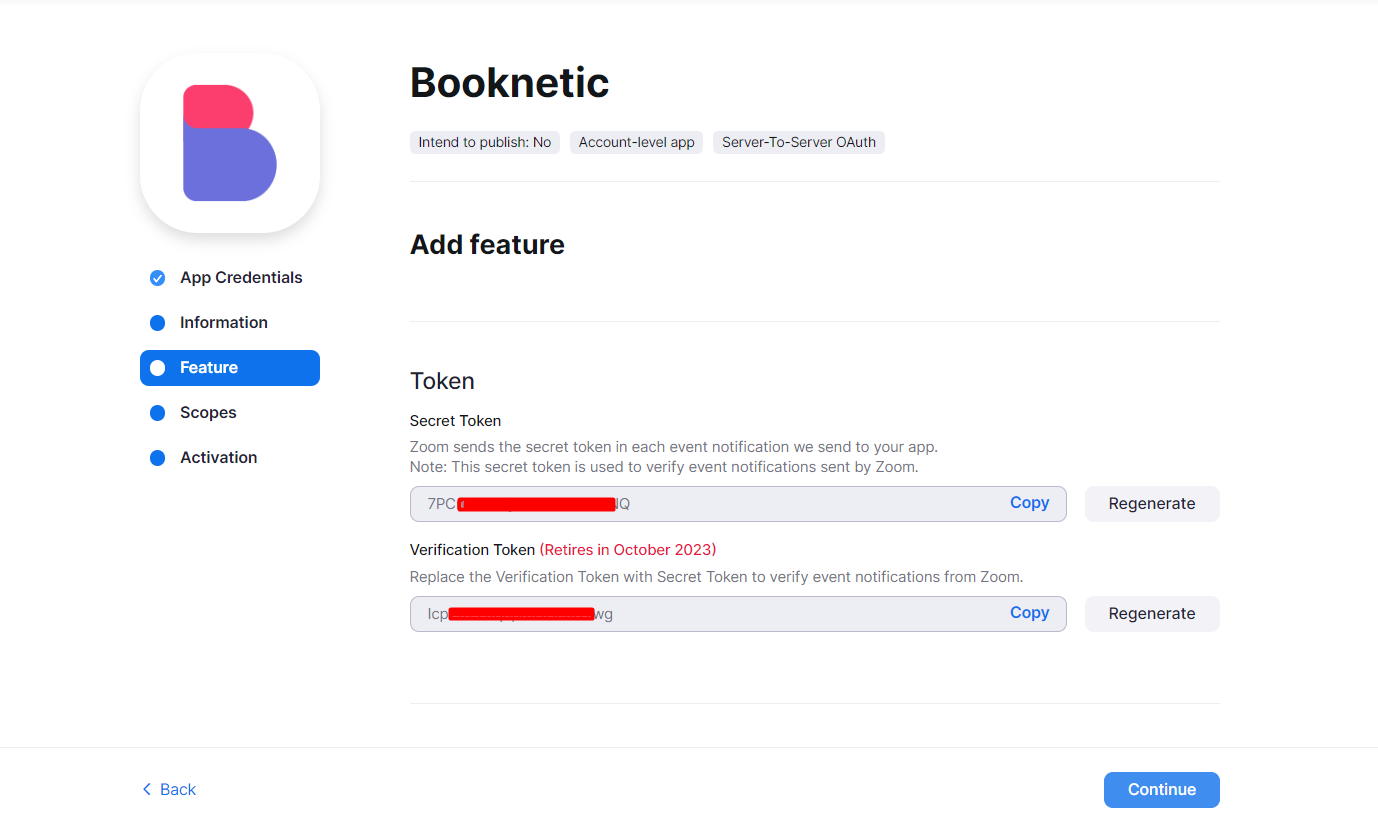Click the Activation step circle icon
This screenshot has height=832, width=1378.
(x=157, y=458)
